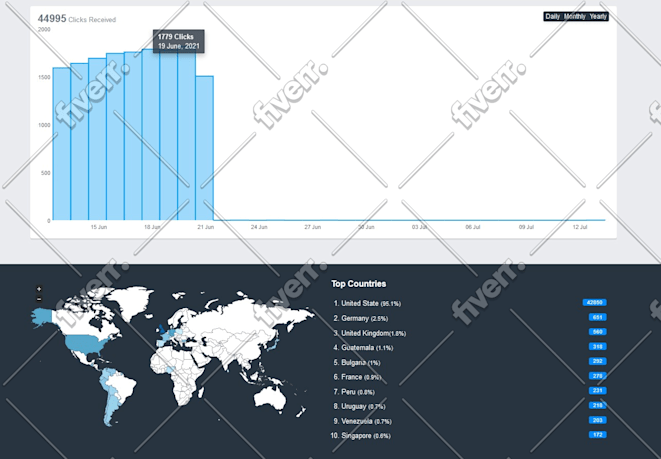Screen dimensions: 661x459
Task: Click the 1779 Clicks tooltip box
Action: tap(178, 41)
